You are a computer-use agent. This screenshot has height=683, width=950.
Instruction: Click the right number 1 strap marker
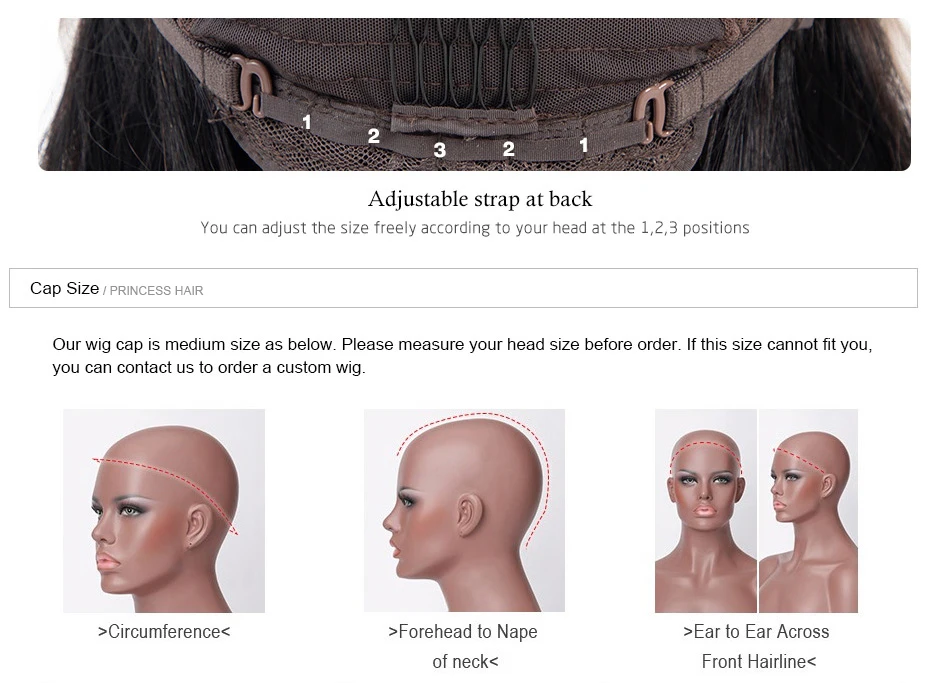pos(583,145)
